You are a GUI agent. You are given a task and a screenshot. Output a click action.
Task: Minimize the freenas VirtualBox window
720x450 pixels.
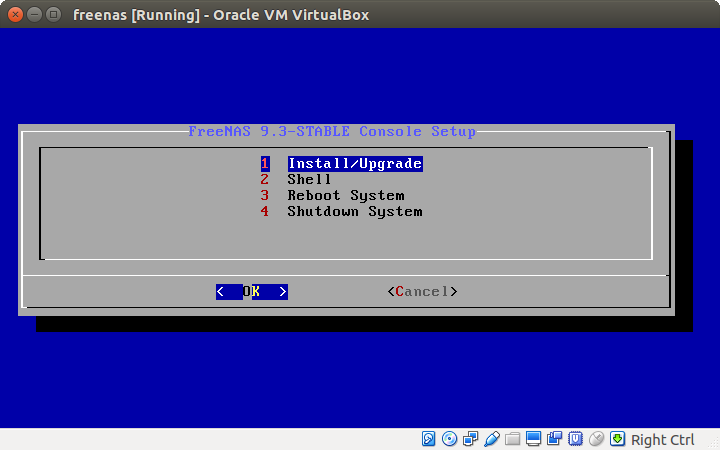click(x=34, y=15)
